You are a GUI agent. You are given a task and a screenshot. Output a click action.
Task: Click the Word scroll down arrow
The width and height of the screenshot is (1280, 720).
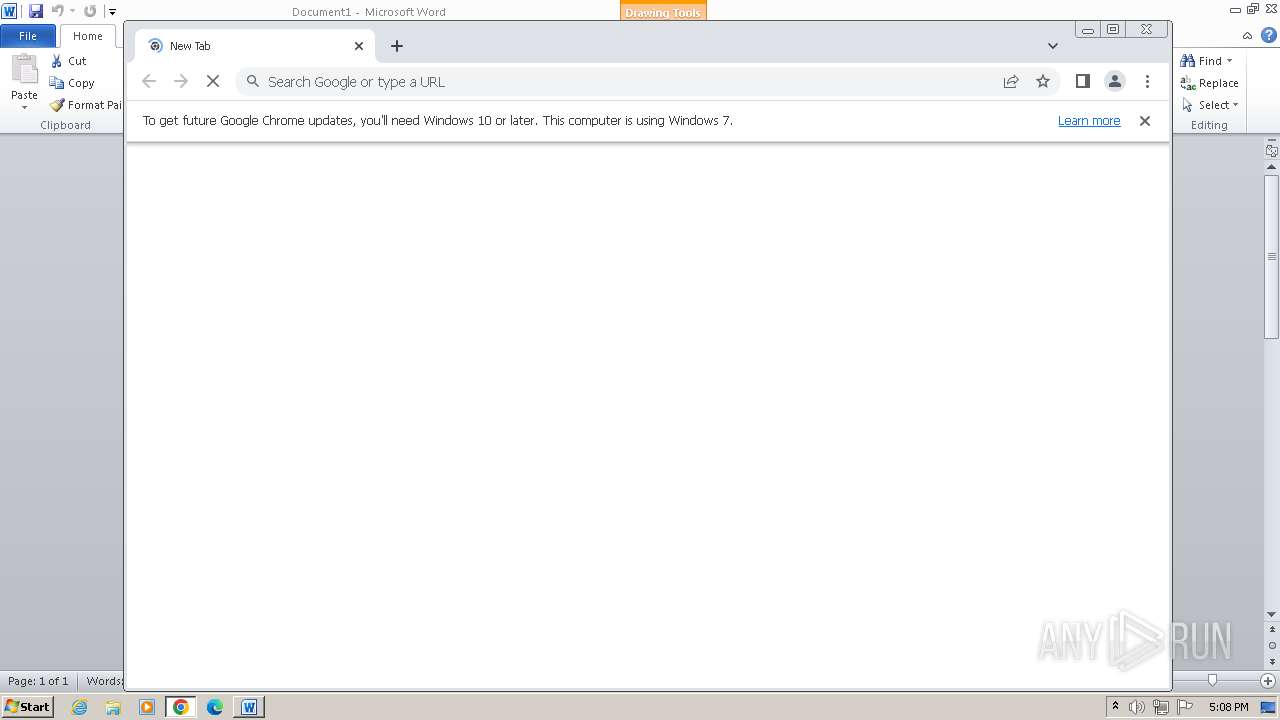(x=1272, y=614)
